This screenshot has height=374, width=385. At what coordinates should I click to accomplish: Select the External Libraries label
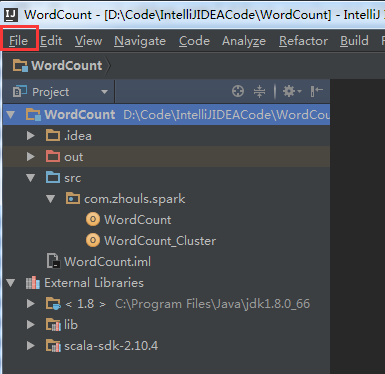94,283
